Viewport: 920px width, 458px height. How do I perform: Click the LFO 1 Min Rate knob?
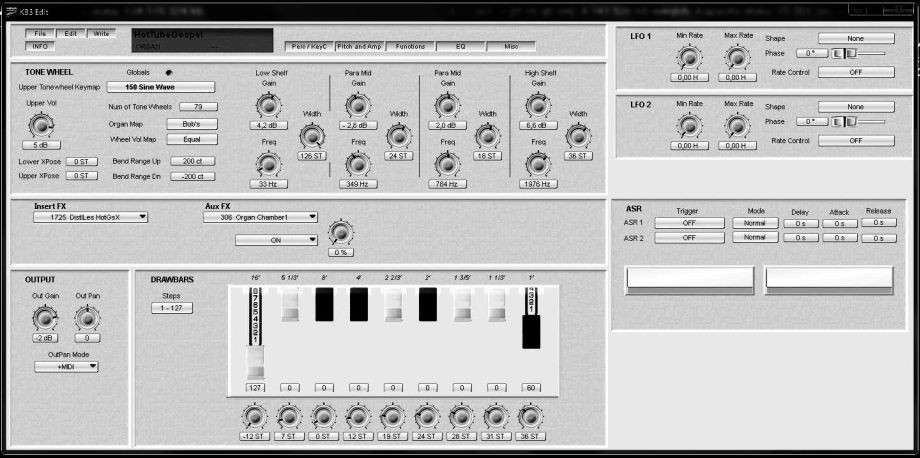[x=689, y=56]
